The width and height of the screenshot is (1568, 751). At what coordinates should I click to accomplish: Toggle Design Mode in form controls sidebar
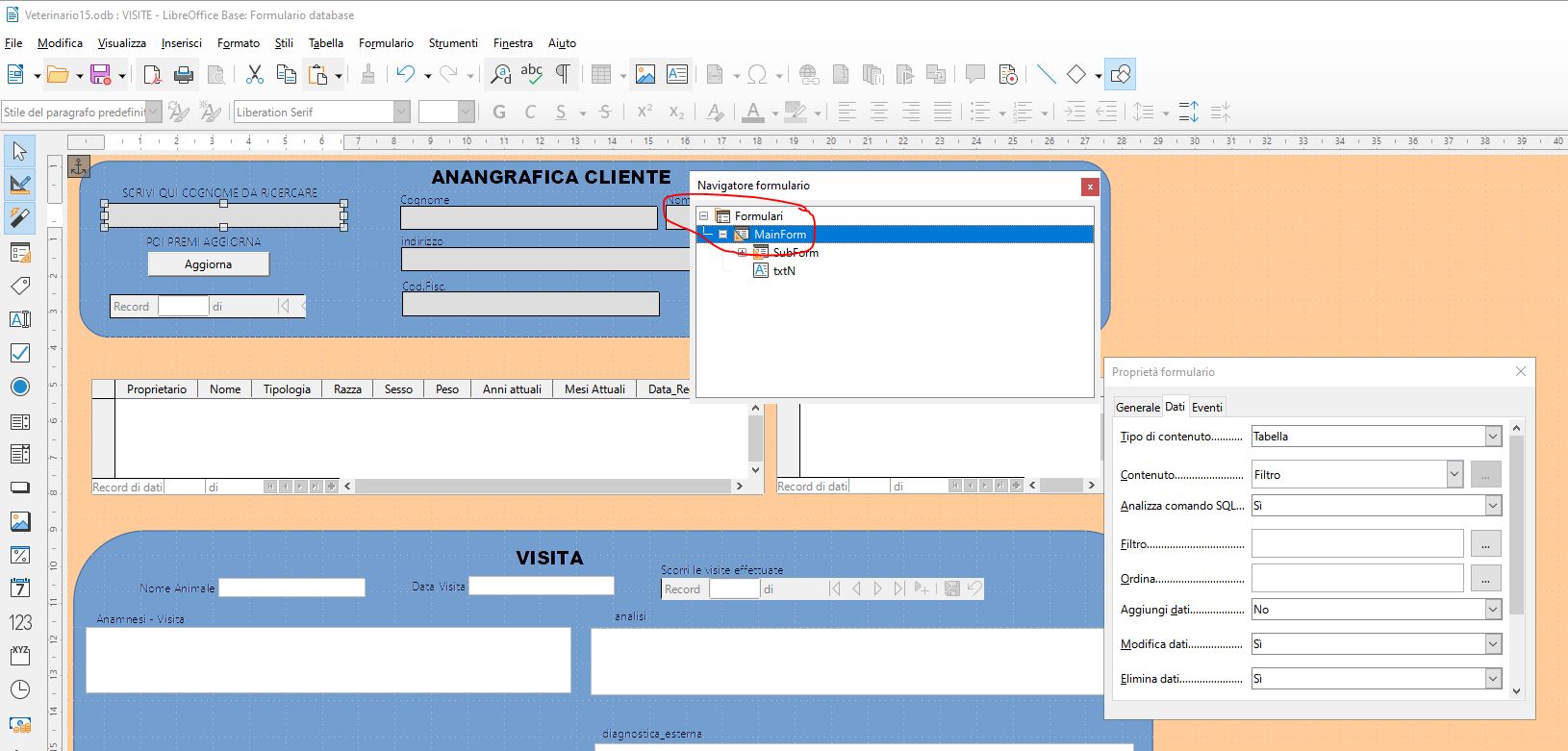click(19, 184)
